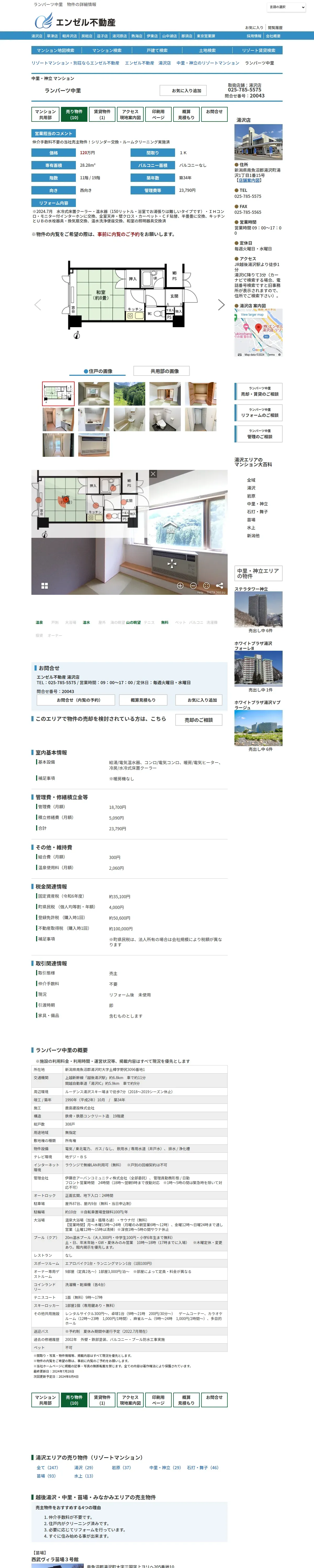Click the bottom 売り物件 (10) tab
This screenshot has height=1568, width=314.
[x=74, y=1400]
